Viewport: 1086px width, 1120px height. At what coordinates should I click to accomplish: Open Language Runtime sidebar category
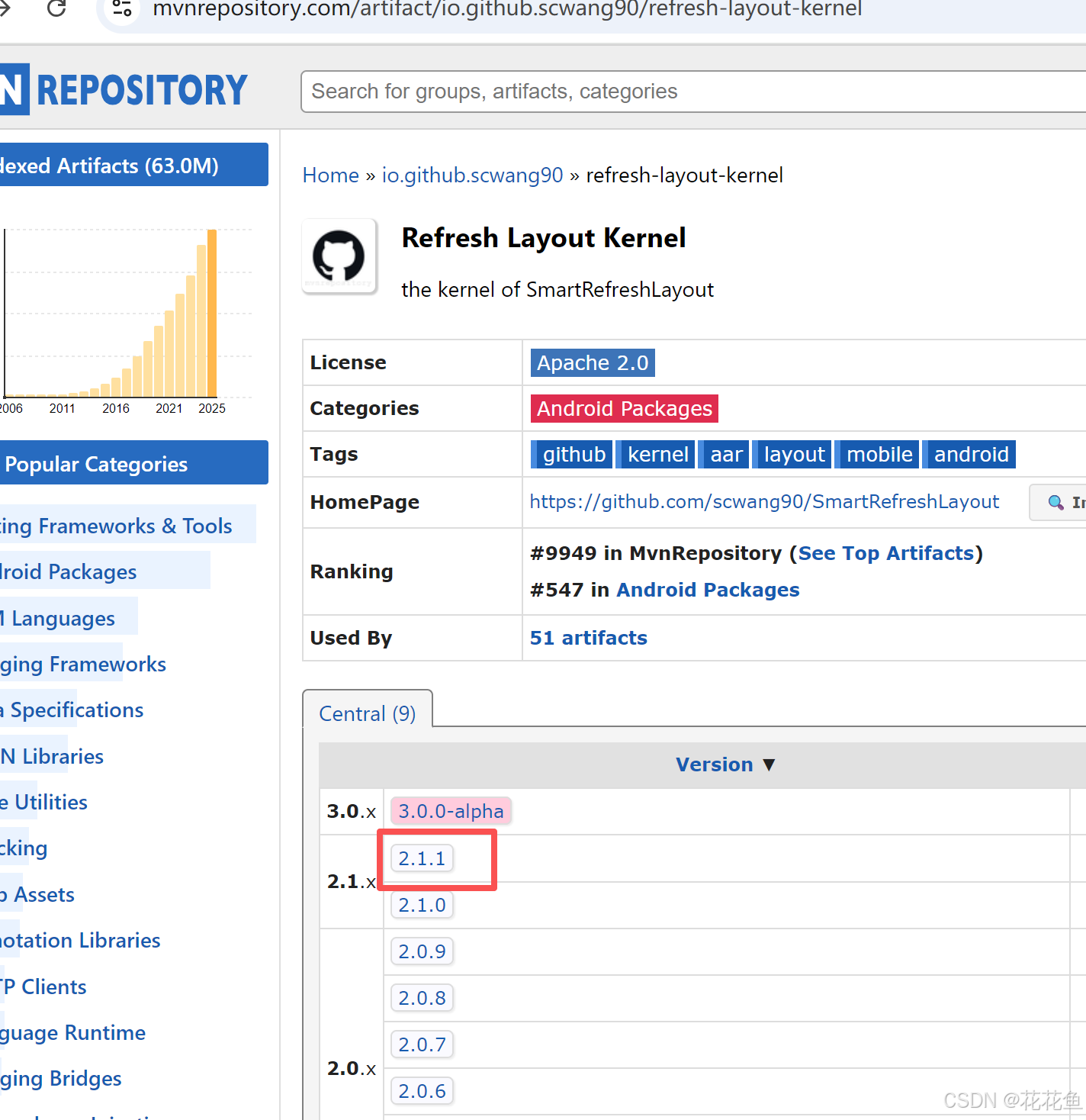point(73,1032)
